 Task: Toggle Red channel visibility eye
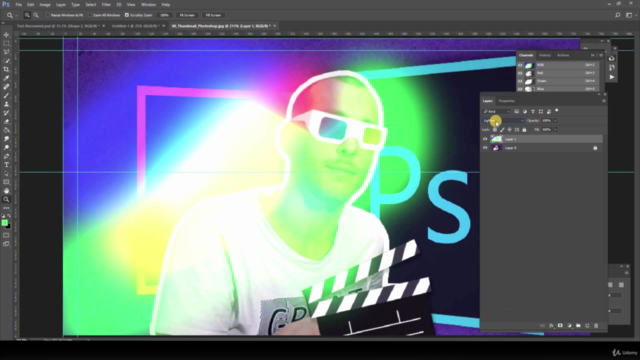pyautogui.click(x=520, y=73)
